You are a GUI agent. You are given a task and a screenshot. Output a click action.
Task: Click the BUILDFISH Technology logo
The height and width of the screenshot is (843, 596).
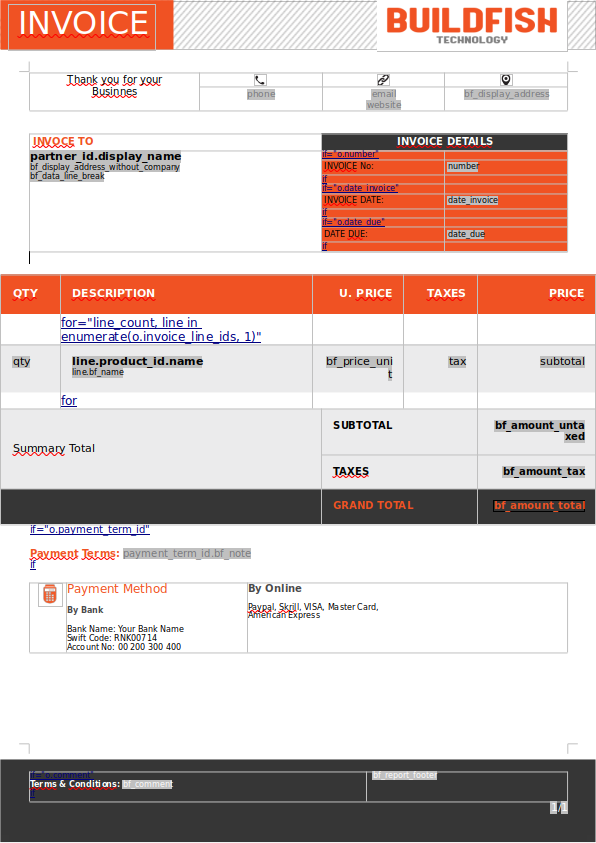coord(472,25)
